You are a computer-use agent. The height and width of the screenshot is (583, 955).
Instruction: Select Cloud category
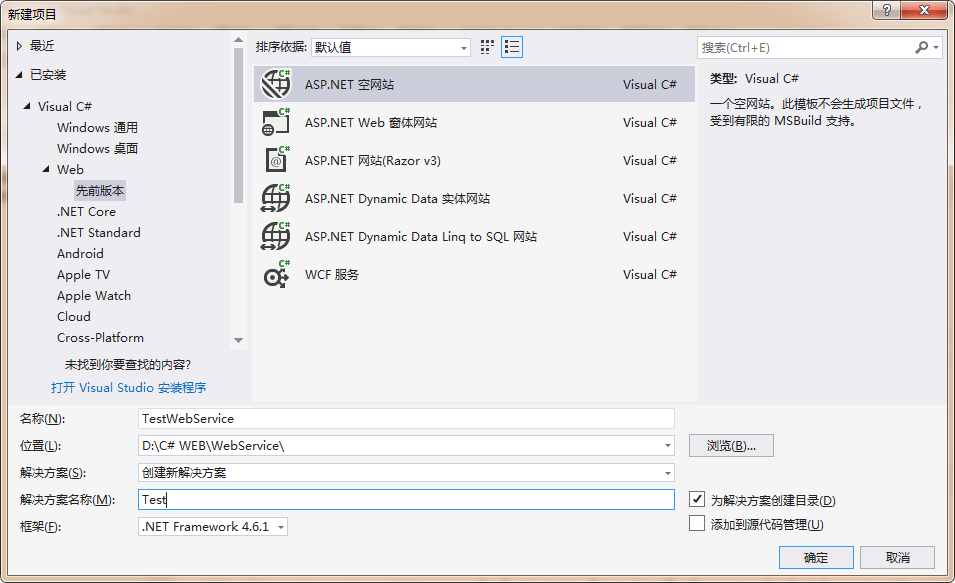[74, 316]
